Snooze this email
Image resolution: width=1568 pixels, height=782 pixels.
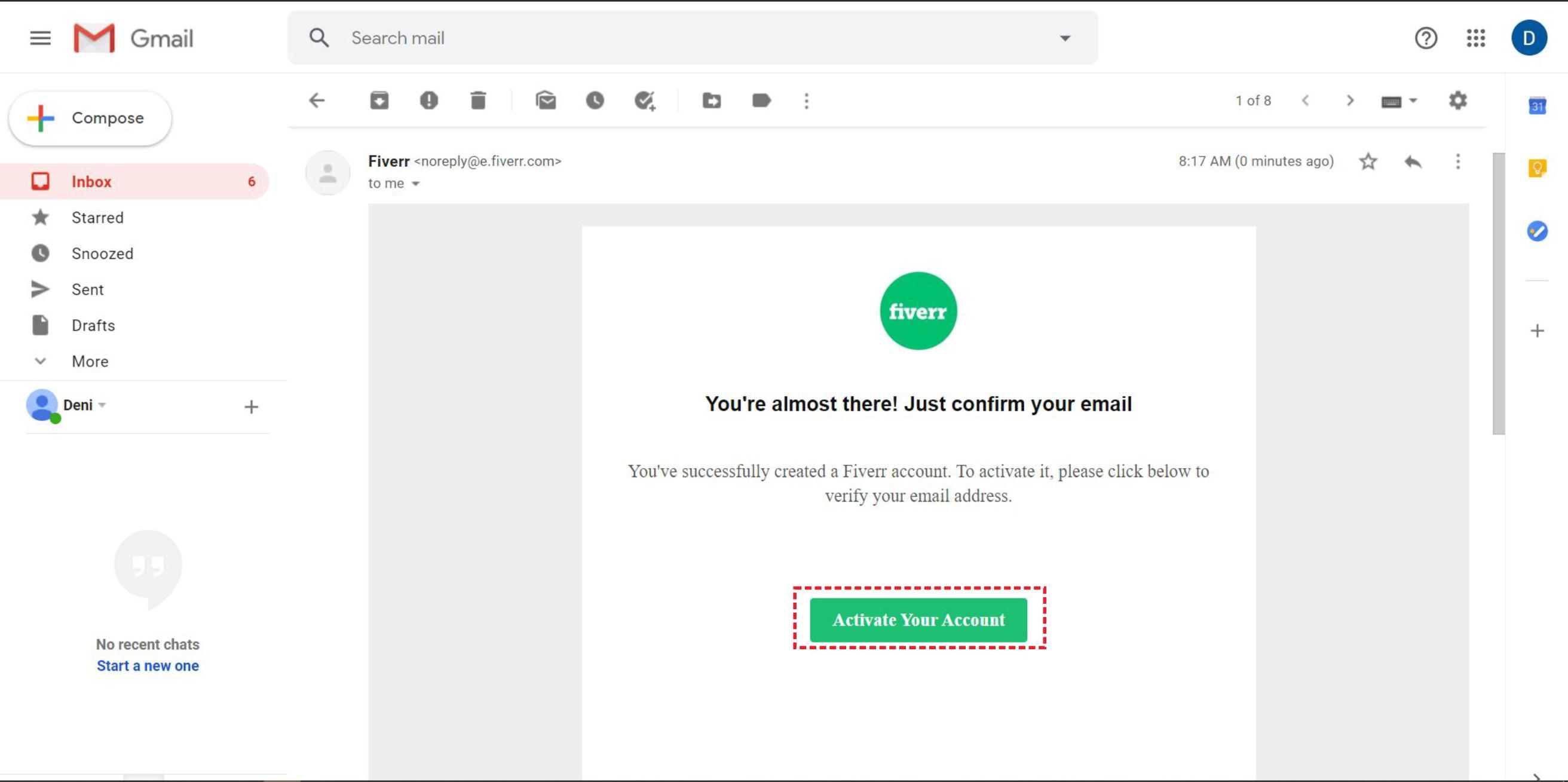tap(595, 100)
